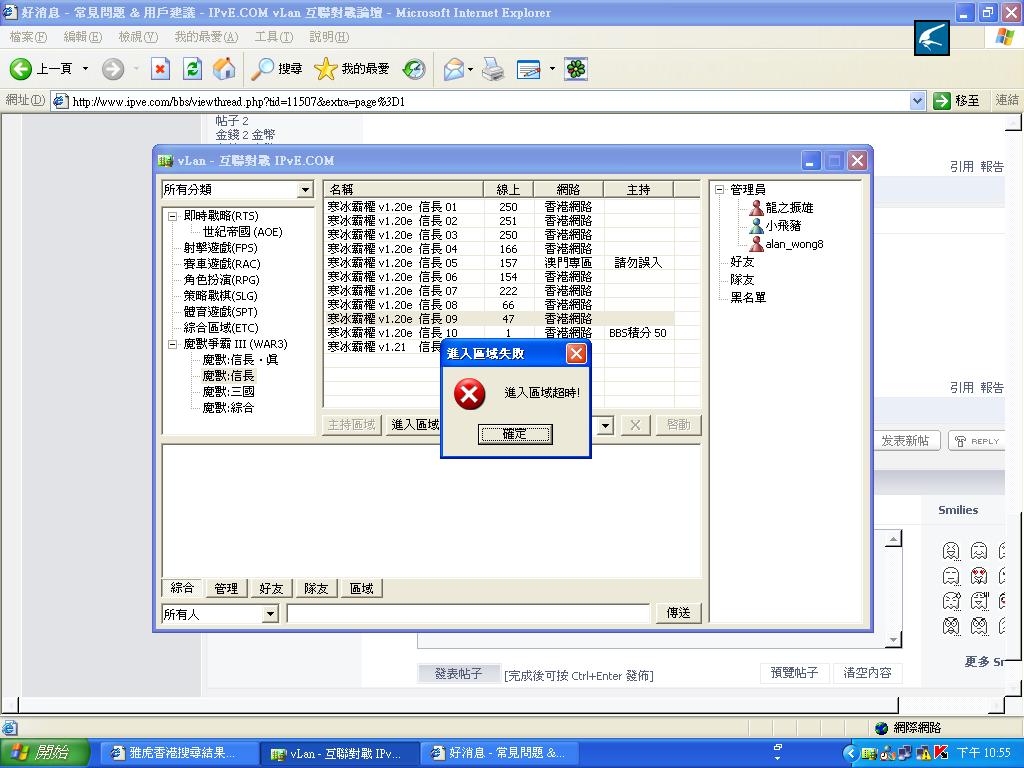
Task: Switch to the 好友 chat tab
Action: pyautogui.click(x=271, y=589)
